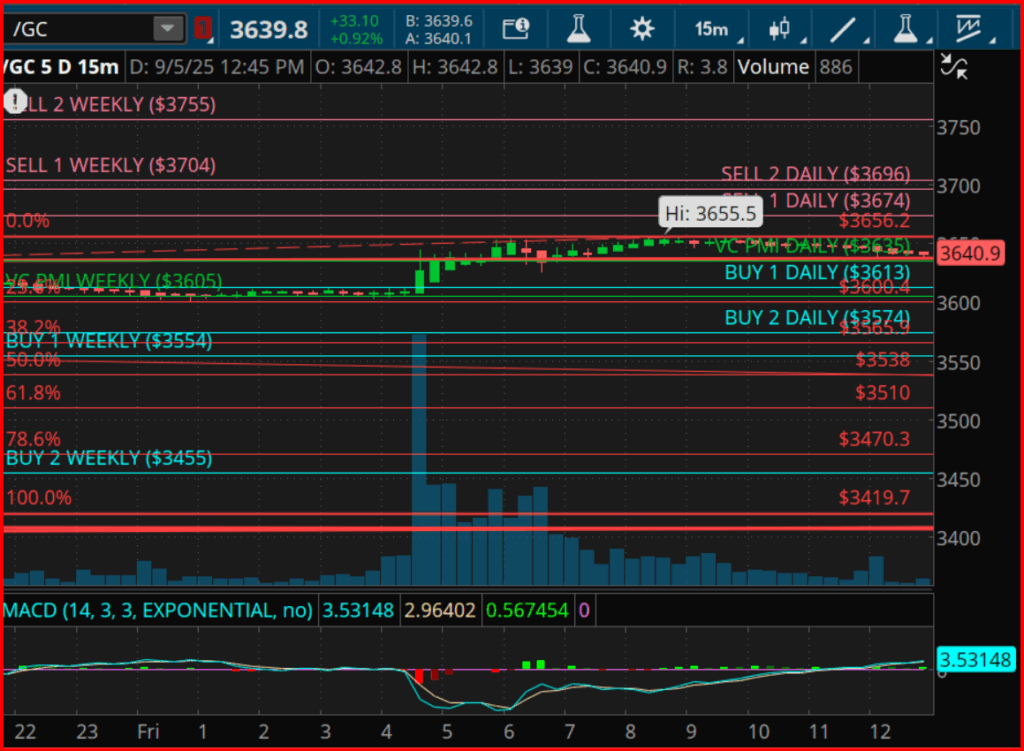Open Studies via first flask icon
Image resolution: width=1024 pixels, height=751 pixels.
pos(579,29)
